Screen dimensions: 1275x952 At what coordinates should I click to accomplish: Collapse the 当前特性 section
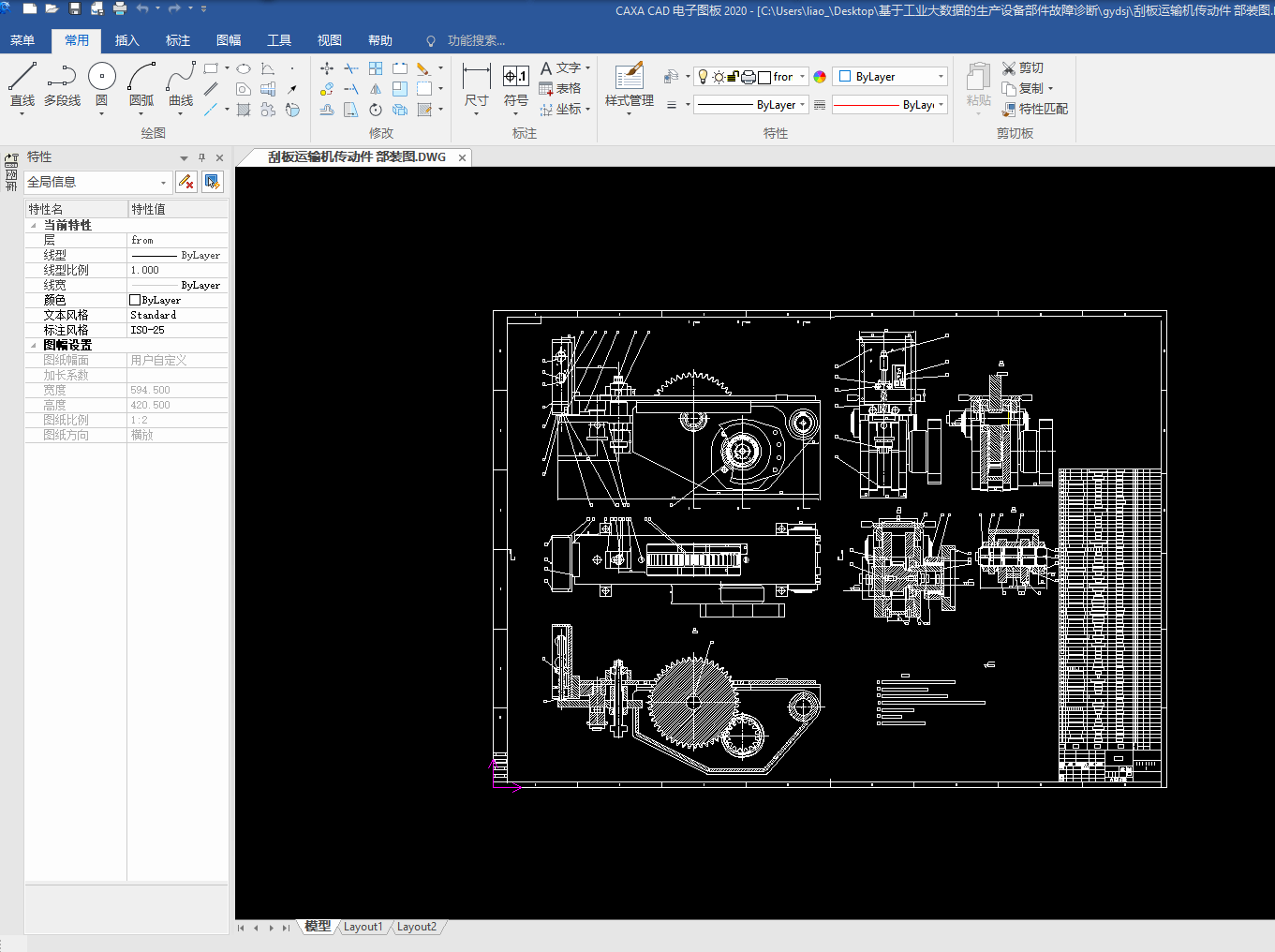(34, 226)
